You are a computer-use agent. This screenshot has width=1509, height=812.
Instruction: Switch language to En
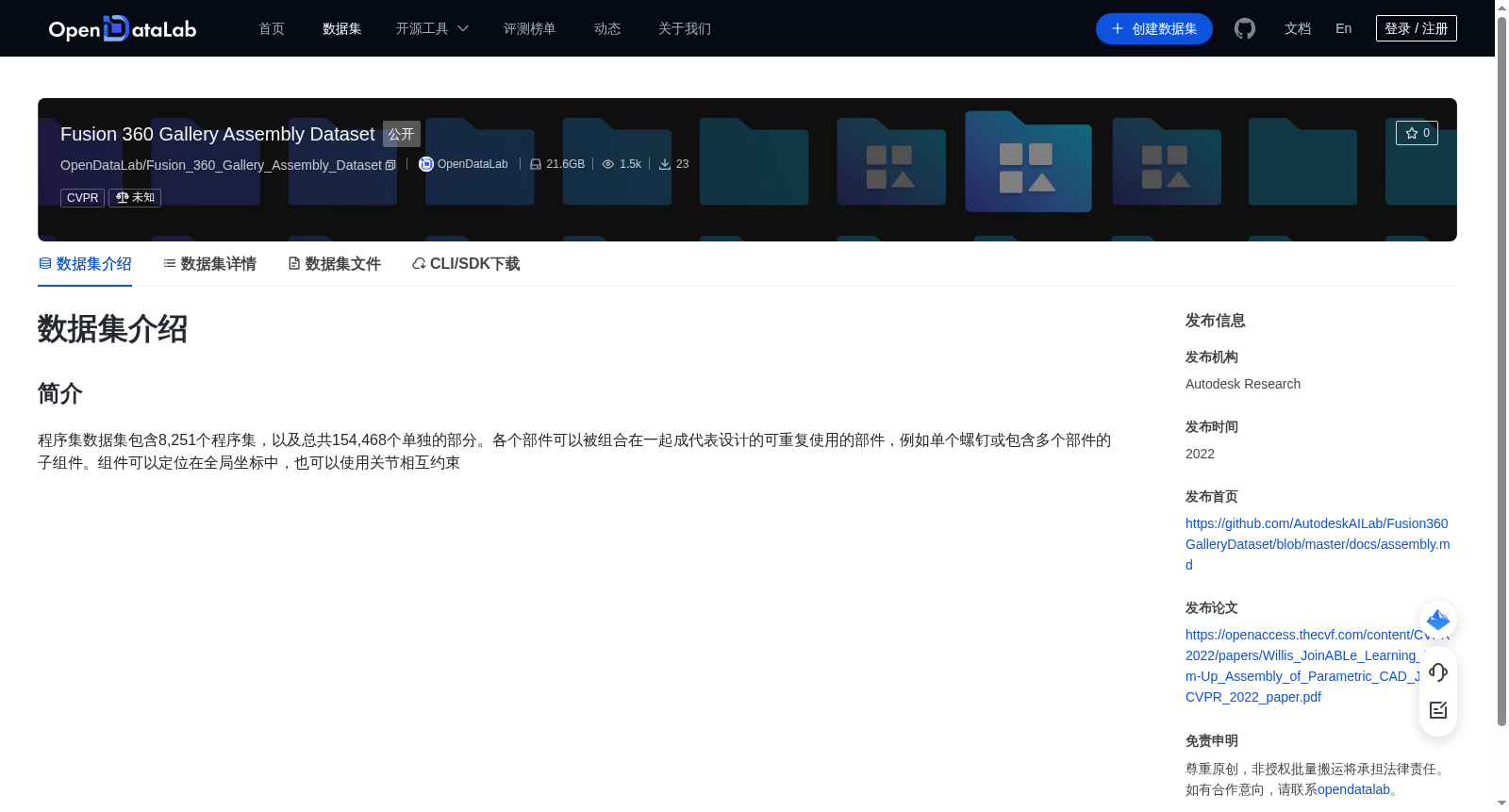point(1343,28)
